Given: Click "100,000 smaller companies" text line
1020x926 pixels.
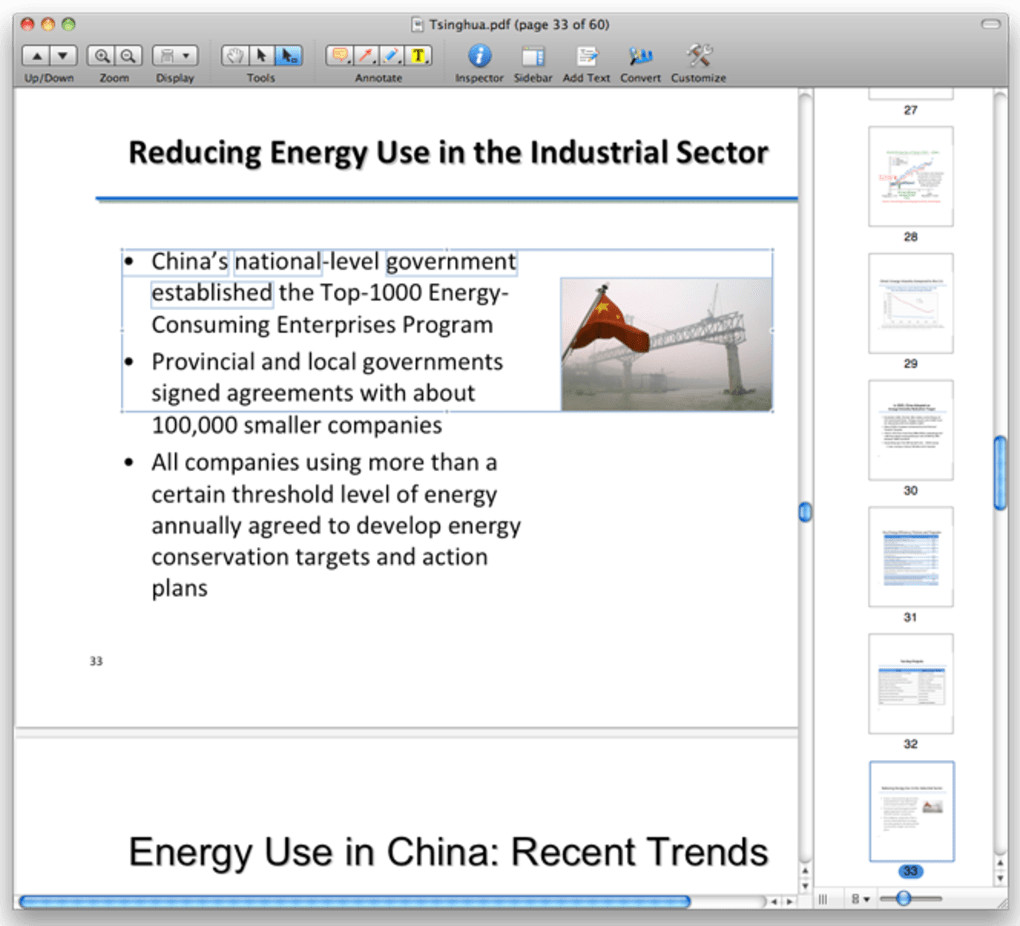Looking at the screenshot, I should [x=297, y=425].
